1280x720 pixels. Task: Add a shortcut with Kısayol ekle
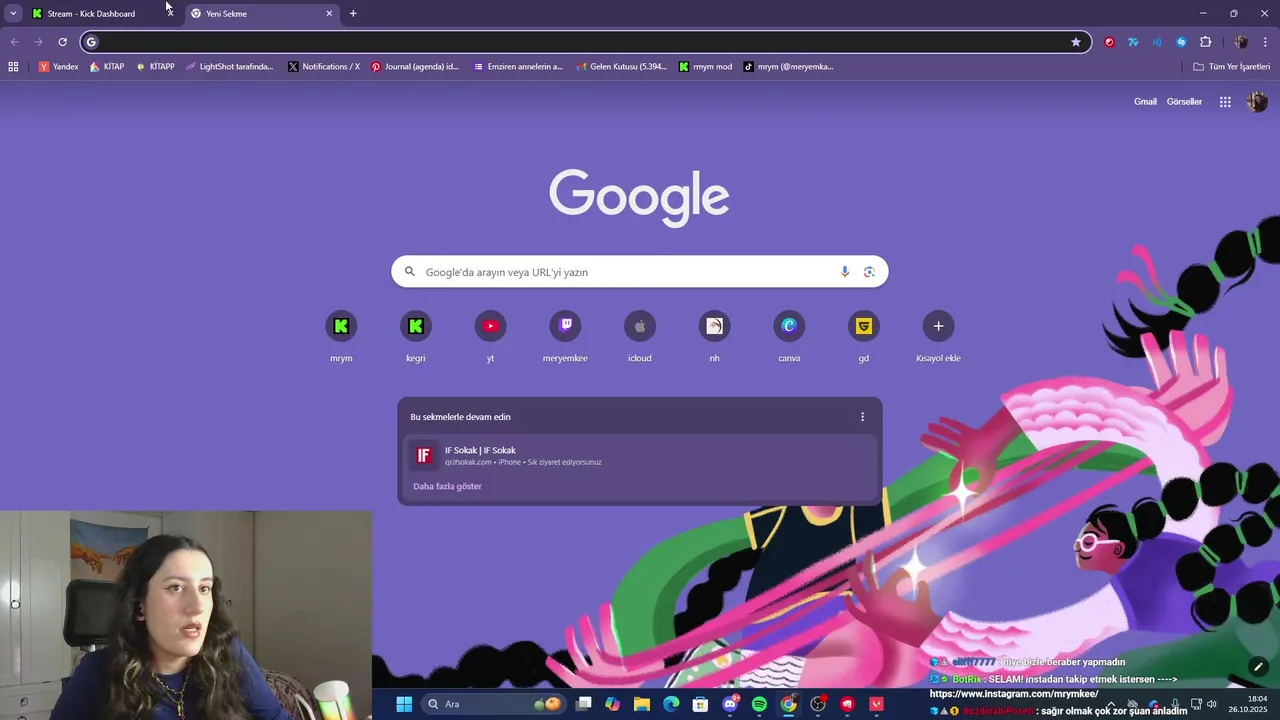[x=938, y=326]
